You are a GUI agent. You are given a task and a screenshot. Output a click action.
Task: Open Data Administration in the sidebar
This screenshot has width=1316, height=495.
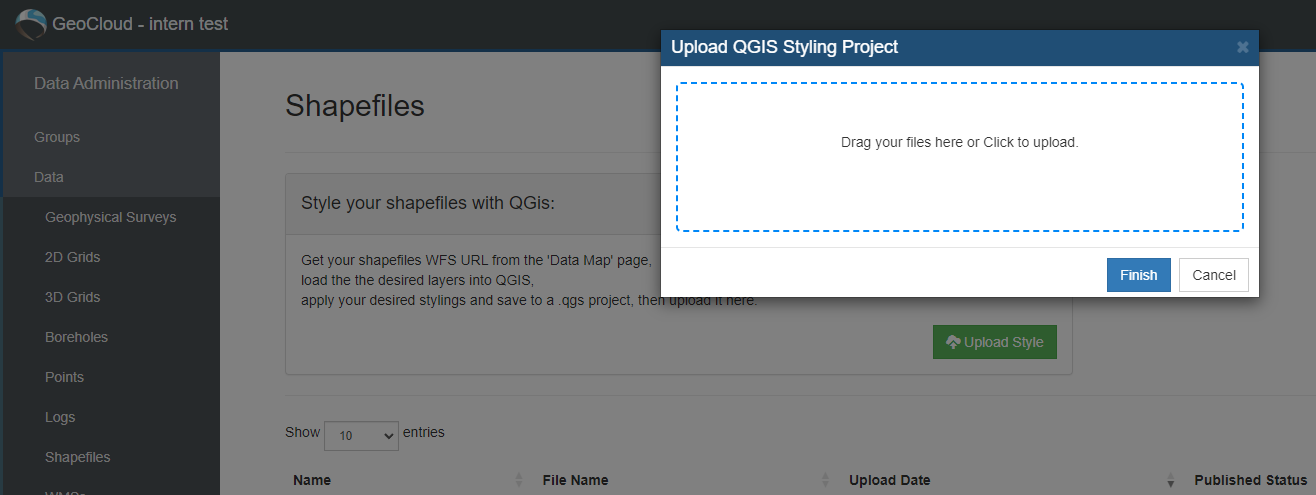coord(106,84)
